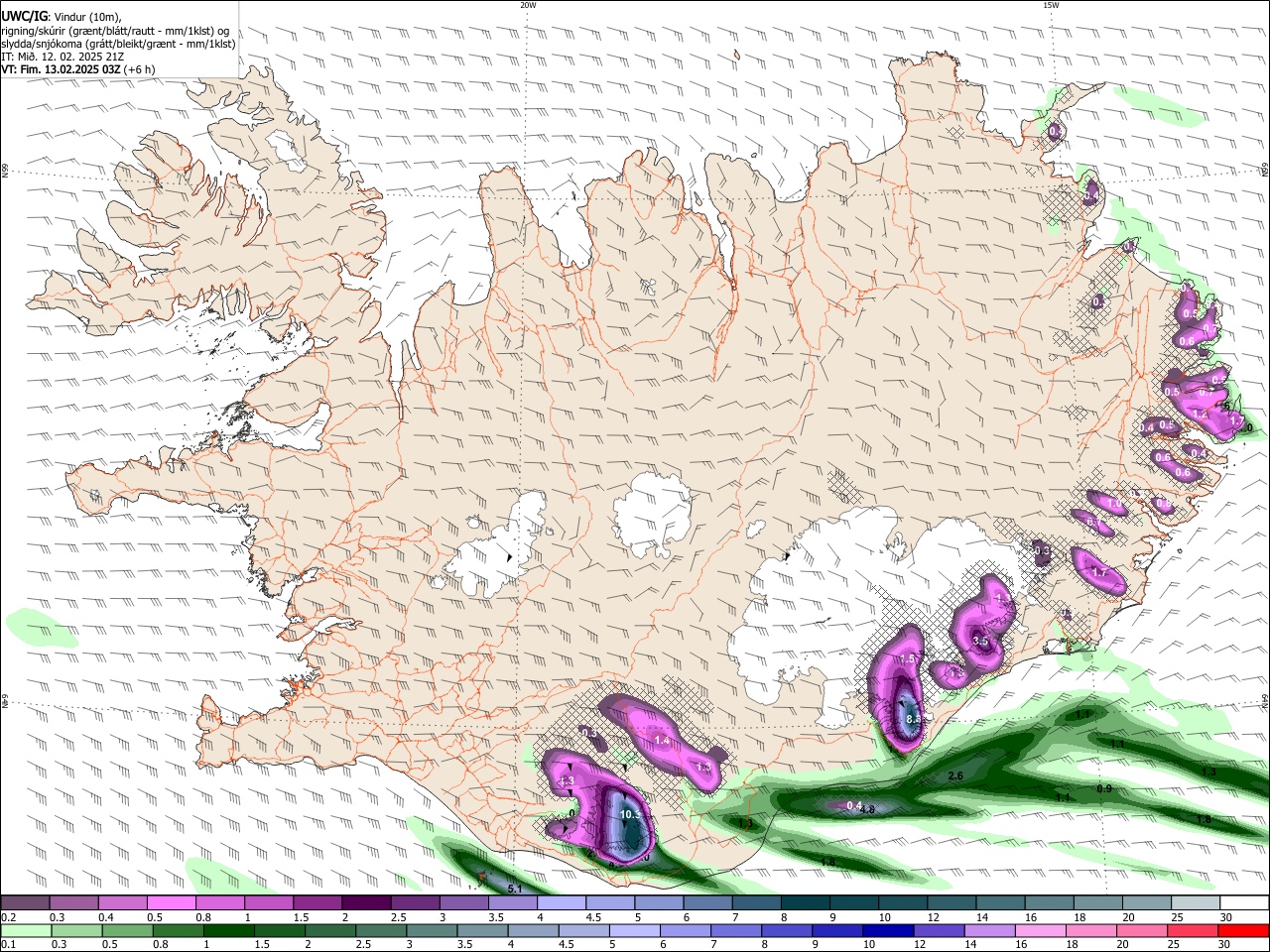Click the 5.1 rain value near southwest coast

pos(515,889)
